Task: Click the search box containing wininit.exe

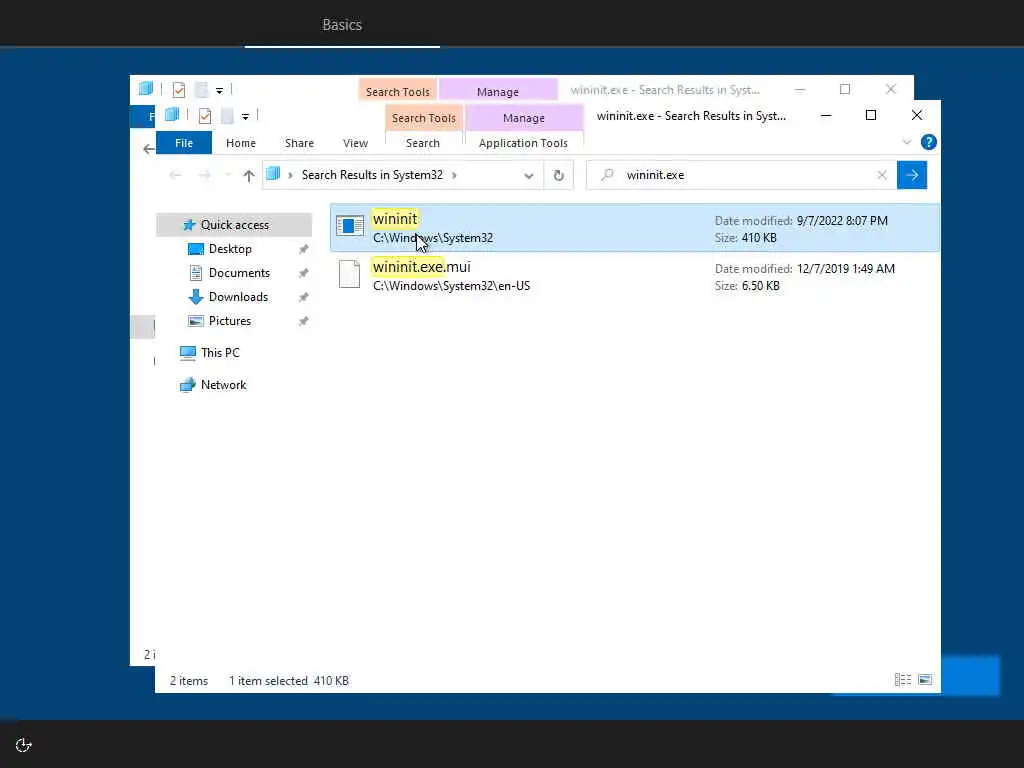Action: (741, 175)
